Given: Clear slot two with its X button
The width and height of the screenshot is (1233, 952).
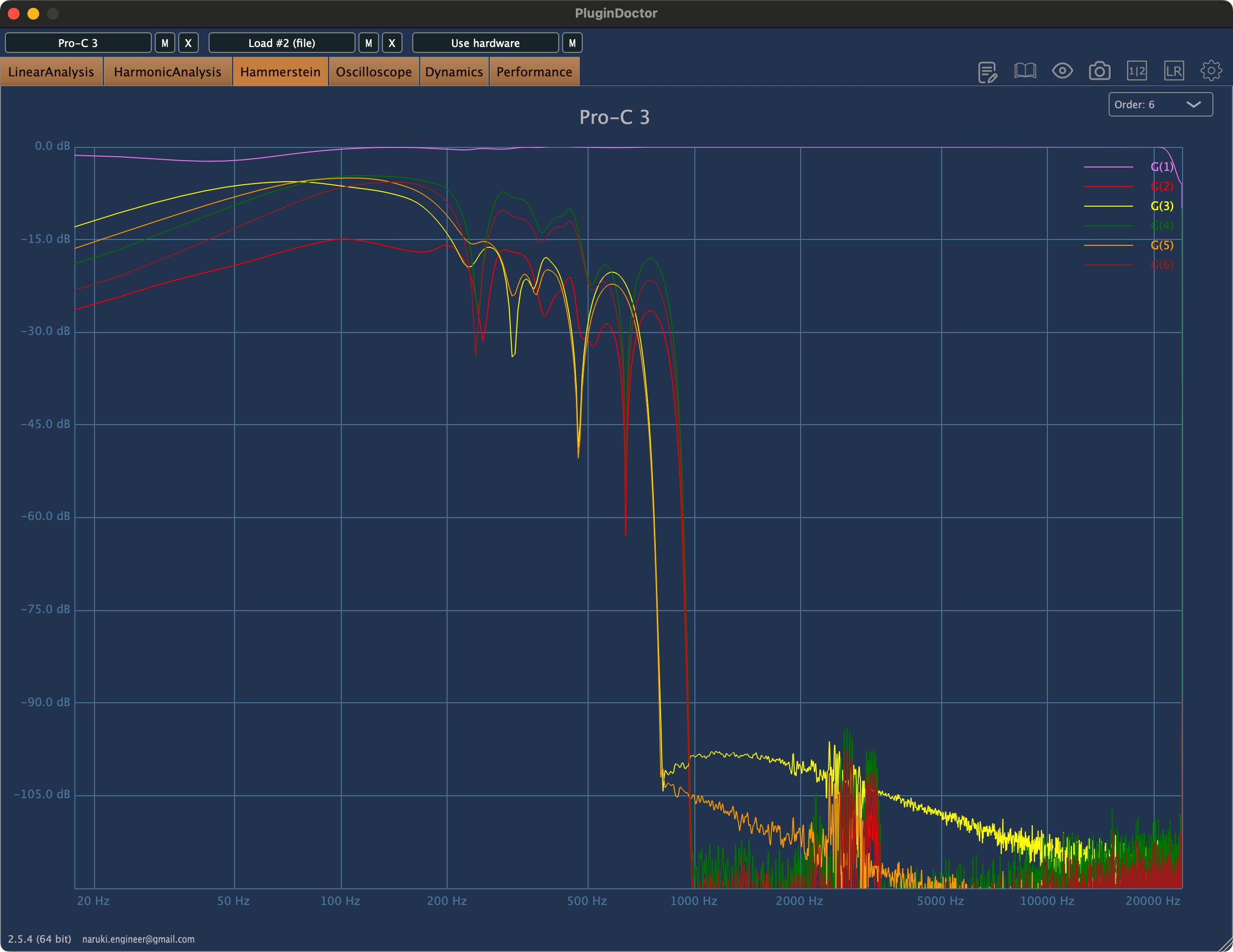Looking at the screenshot, I should coord(392,43).
